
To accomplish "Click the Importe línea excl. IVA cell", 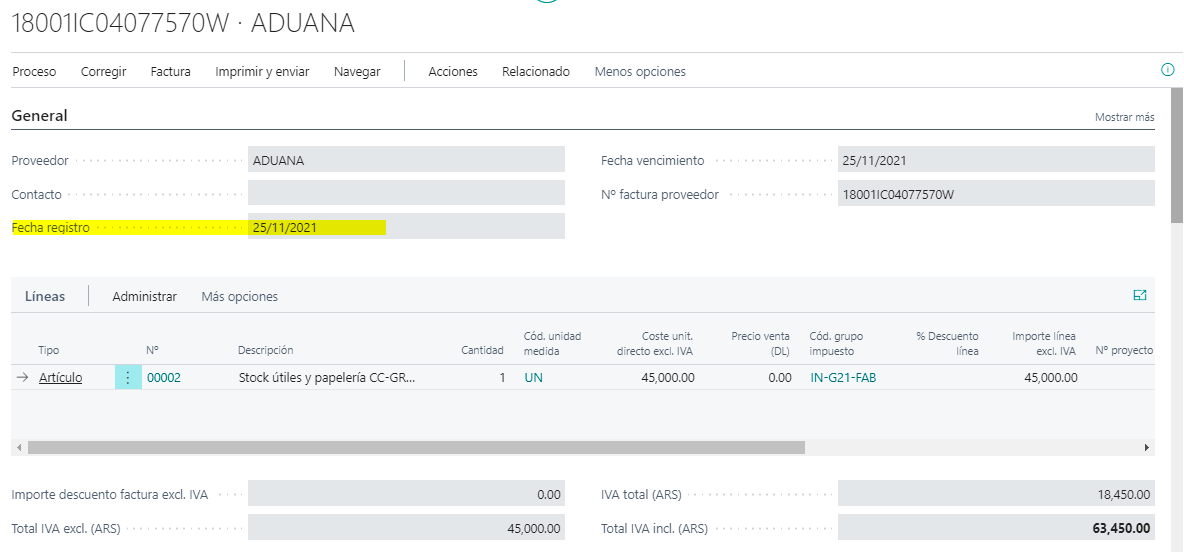I will pos(1050,378).
